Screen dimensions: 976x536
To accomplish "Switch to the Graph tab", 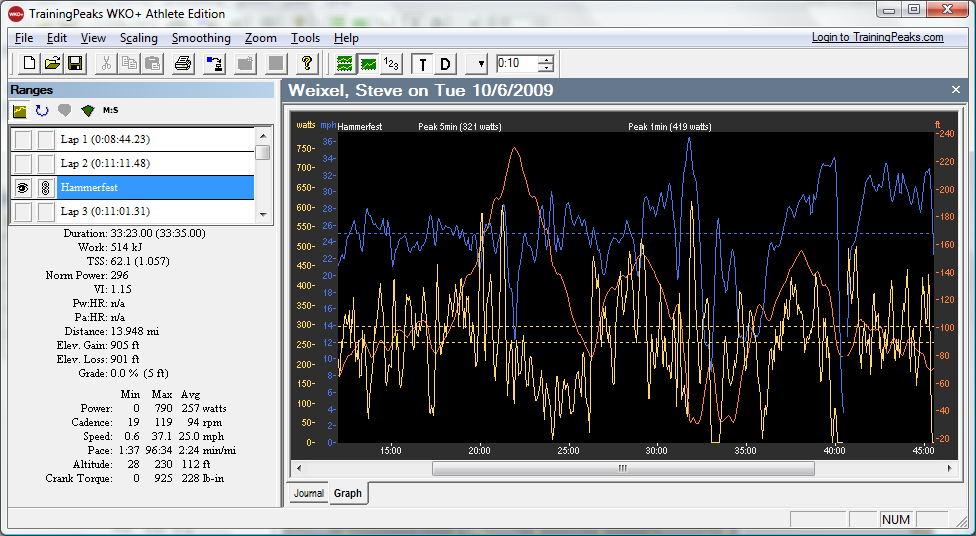I will 347,493.
